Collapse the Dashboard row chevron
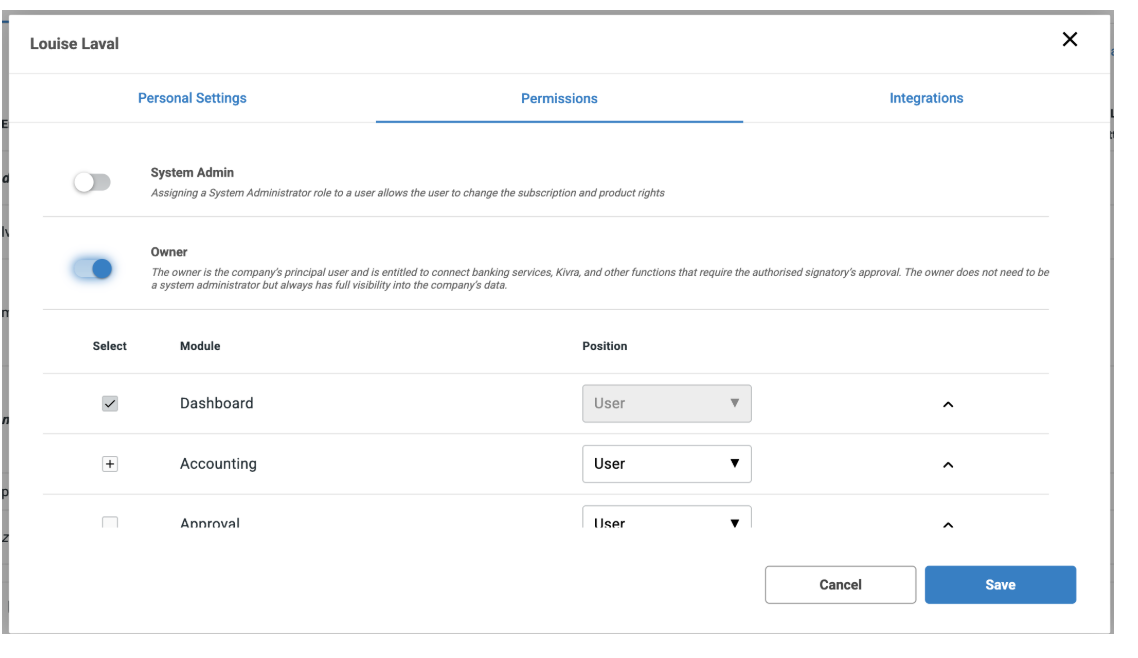The height and width of the screenshot is (658, 1138). (x=948, y=405)
